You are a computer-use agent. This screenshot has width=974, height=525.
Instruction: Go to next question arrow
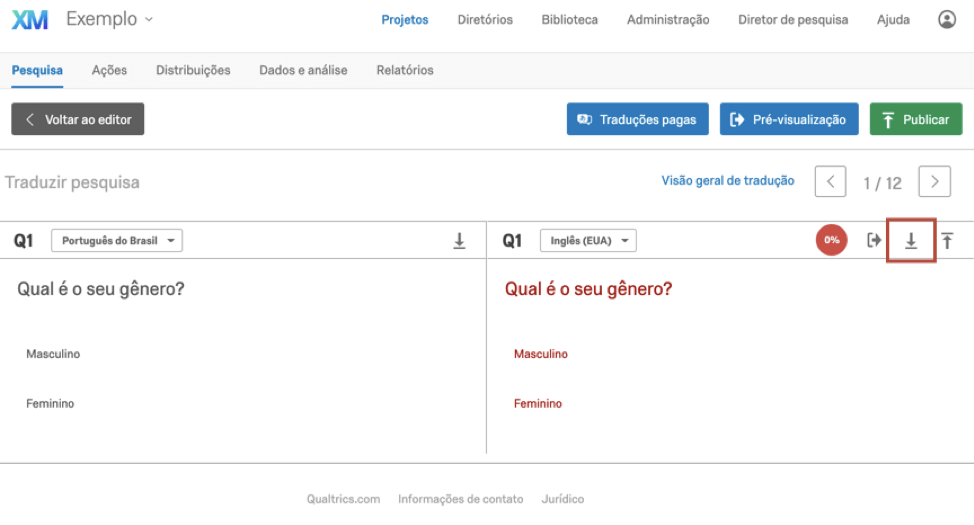(934, 182)
